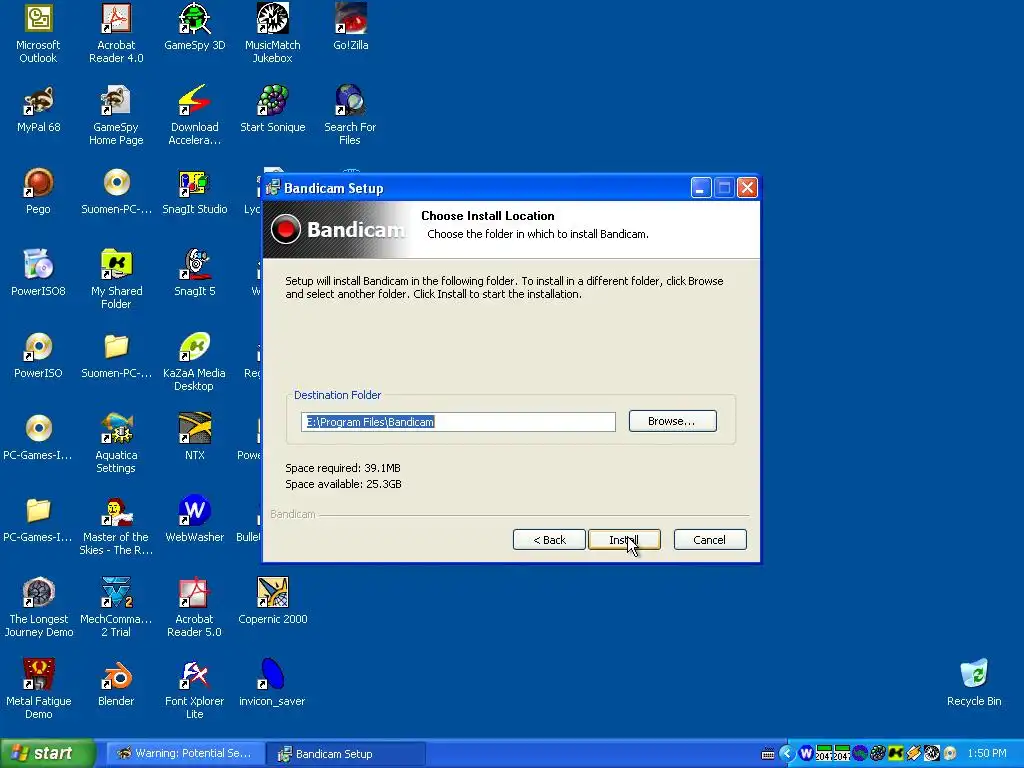Minimize the Bandicam Setup window
The height and width of the screenshot is (768, 1024).
click(x=701, y=188)
